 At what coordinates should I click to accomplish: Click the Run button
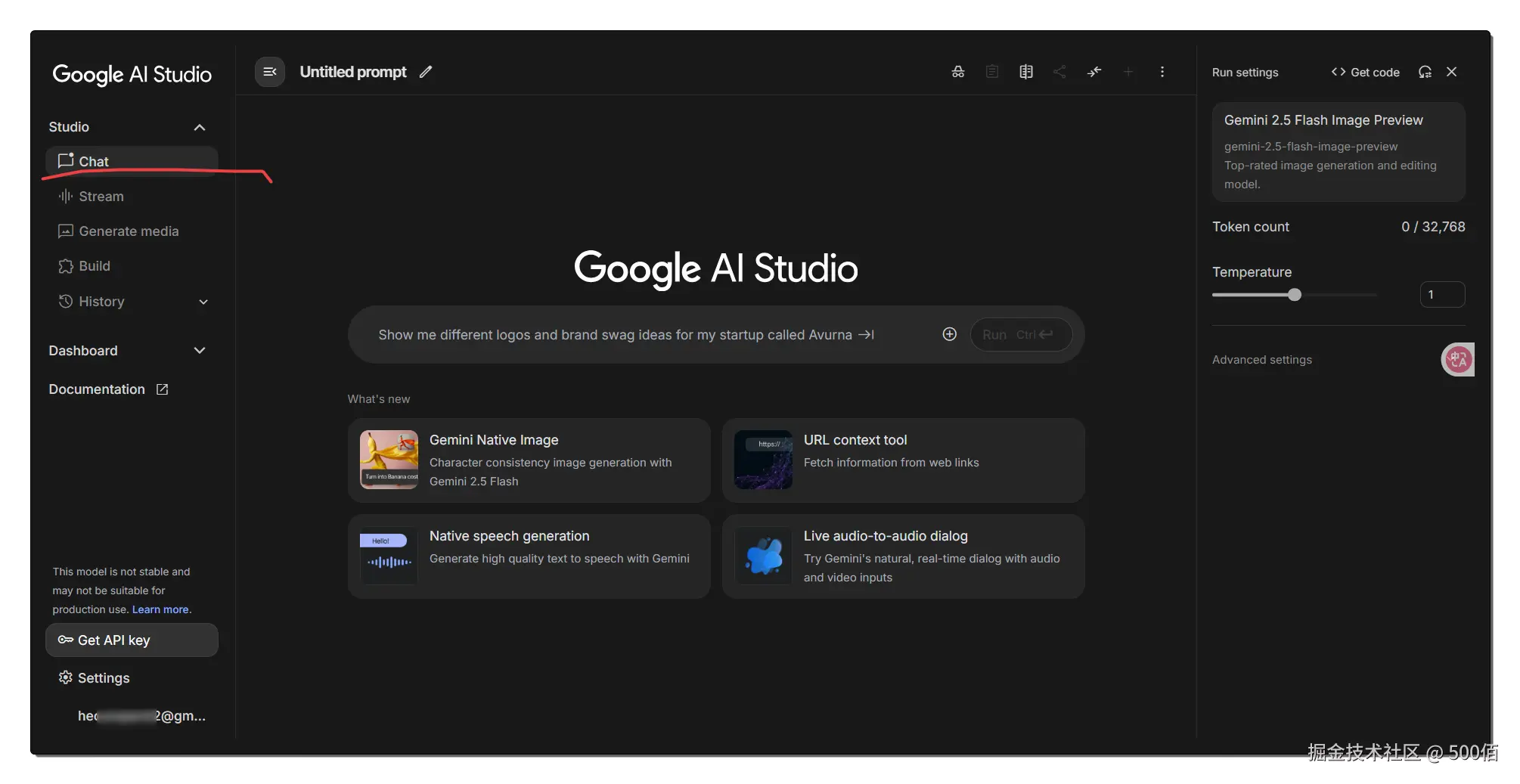[x=1021, y=334]
